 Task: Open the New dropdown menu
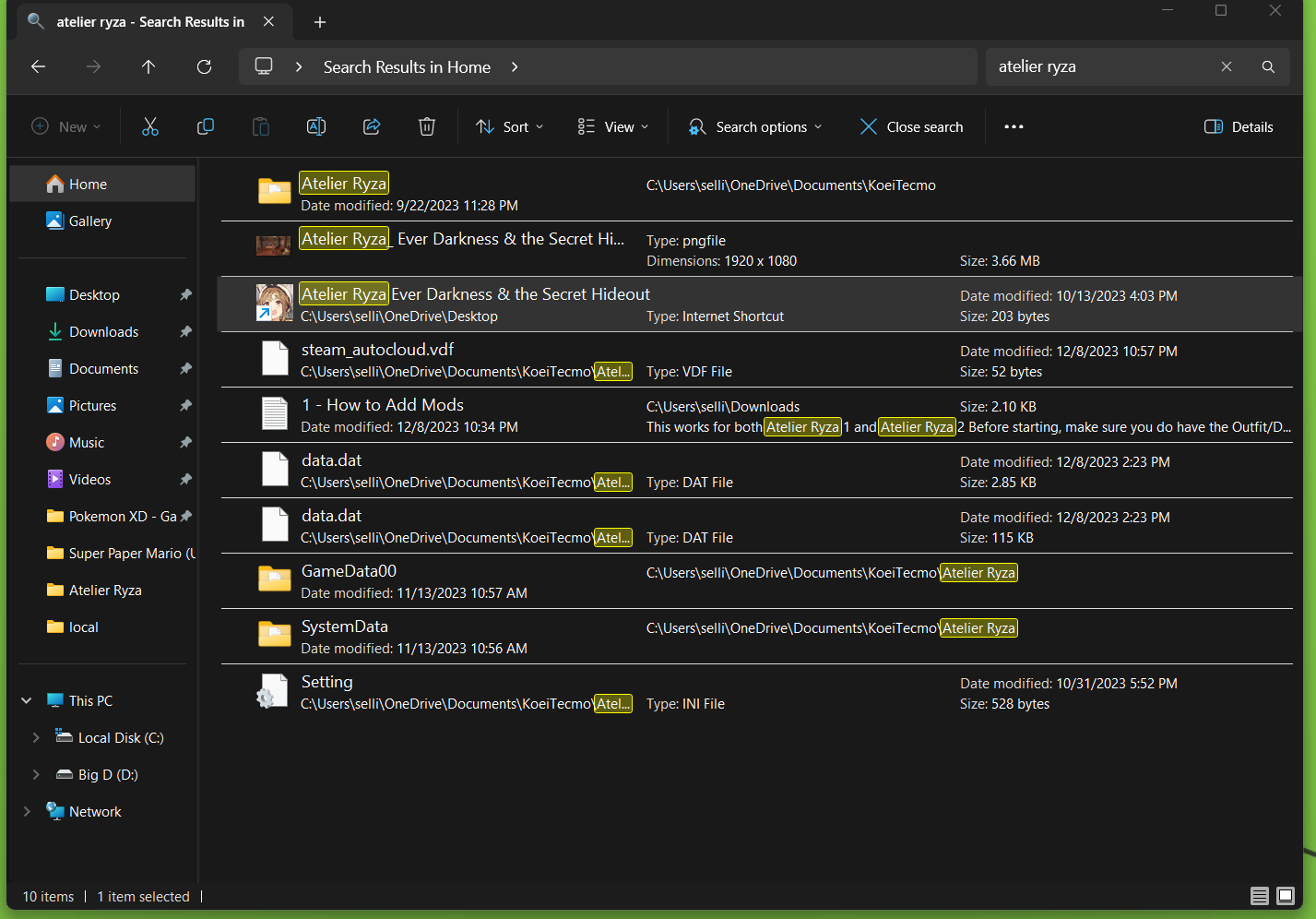click(x=65, y=126)
